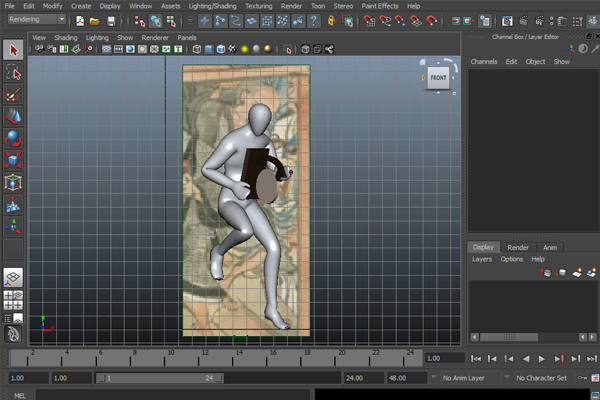Create layer from selected objects

pyautogui.click(x=592, y=273)
